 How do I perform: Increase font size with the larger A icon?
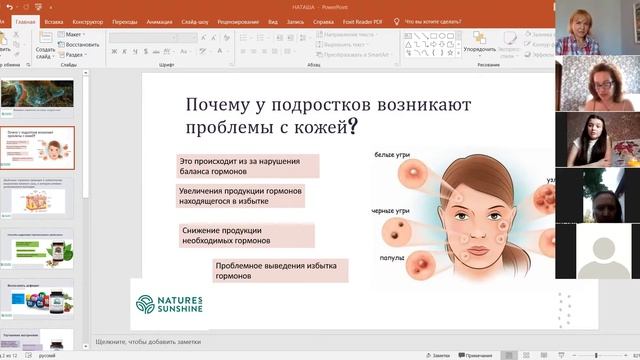point(204,38)
